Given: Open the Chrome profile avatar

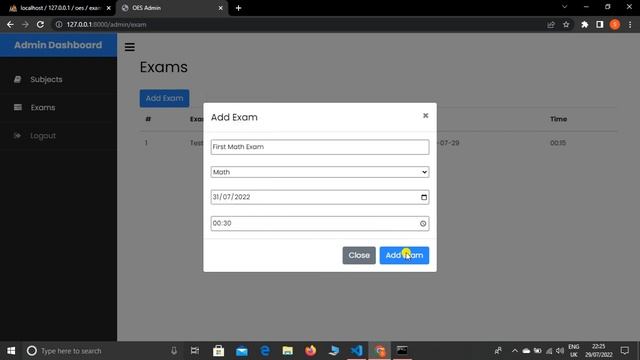Looking at the screenshot, I should 615,24.
